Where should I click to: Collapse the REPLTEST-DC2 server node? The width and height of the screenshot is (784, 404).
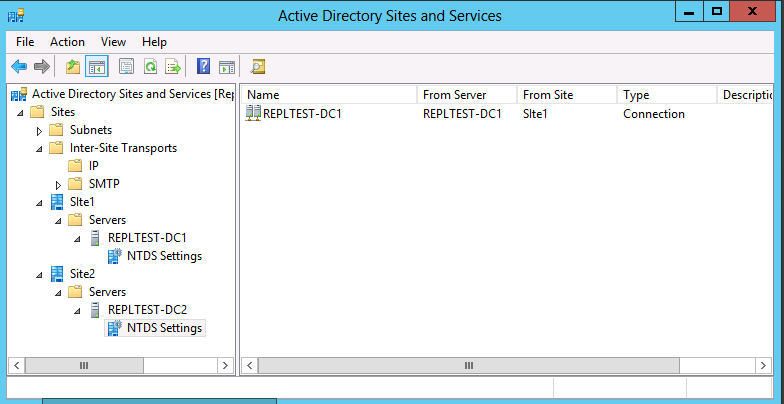(78, 311)
